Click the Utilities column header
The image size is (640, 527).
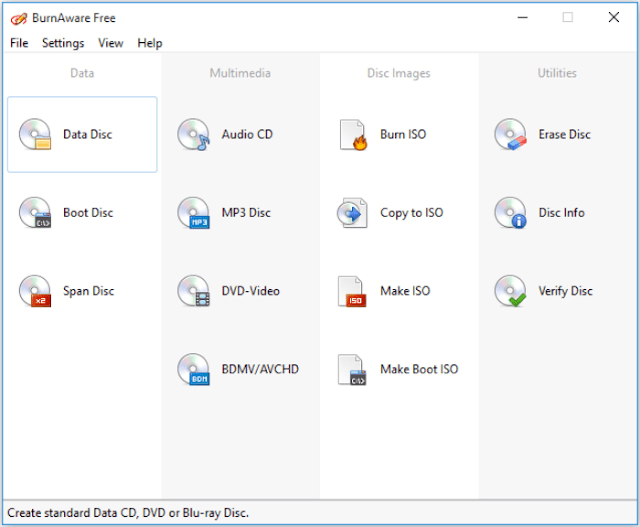tap(557, 73)
